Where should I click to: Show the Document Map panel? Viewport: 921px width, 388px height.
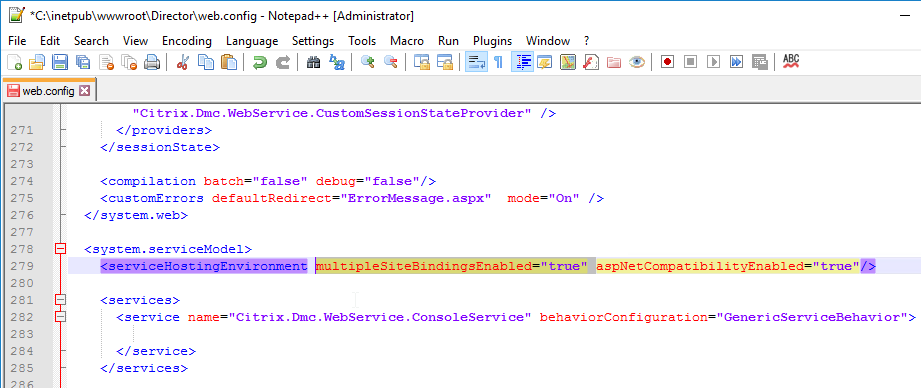coord(567,62)
